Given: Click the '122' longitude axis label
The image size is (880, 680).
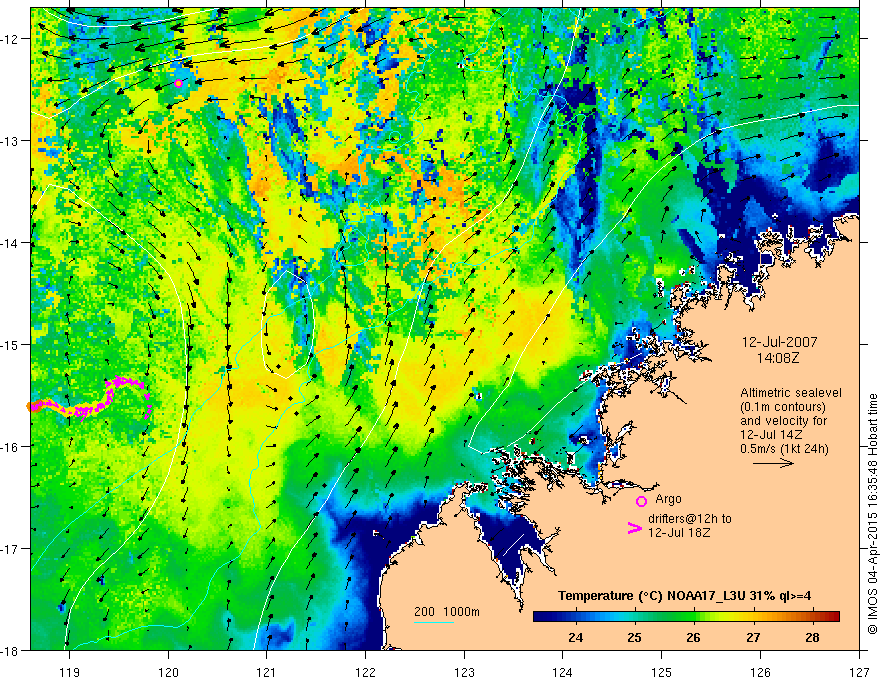Looking at the screenshot, I should point(365,672).
